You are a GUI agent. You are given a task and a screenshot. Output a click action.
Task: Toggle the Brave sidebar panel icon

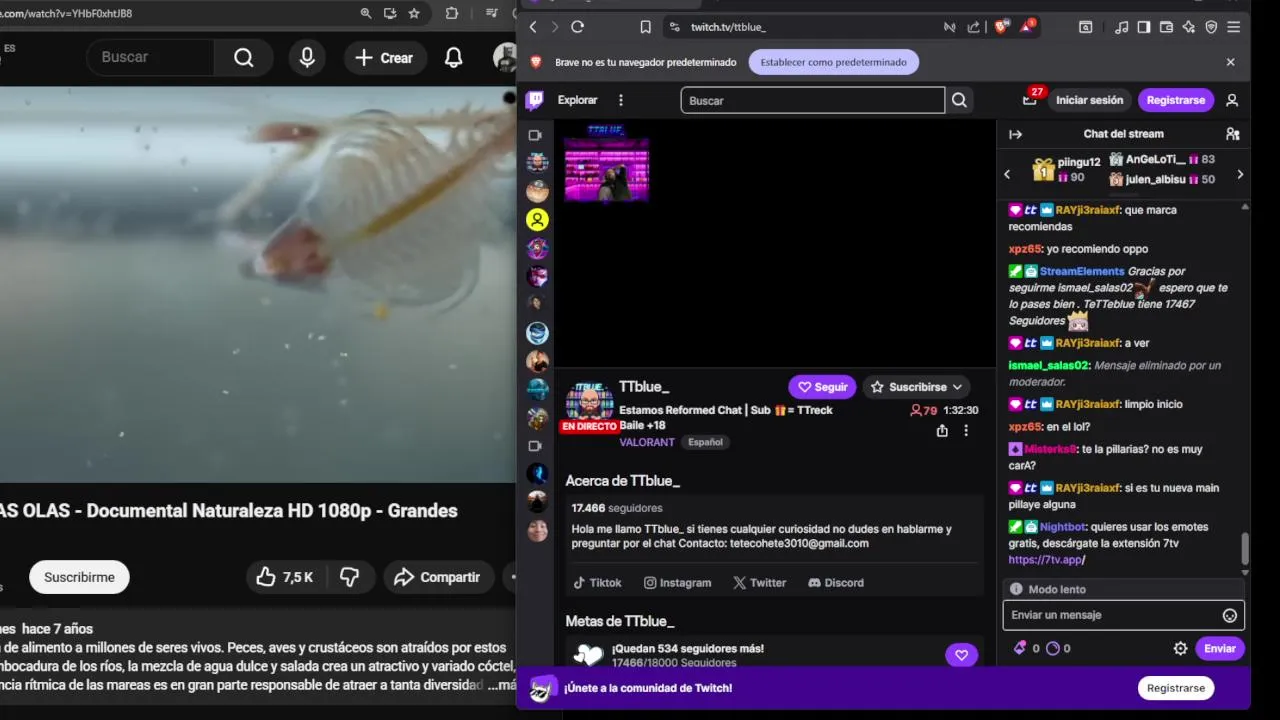[1144, 27]
